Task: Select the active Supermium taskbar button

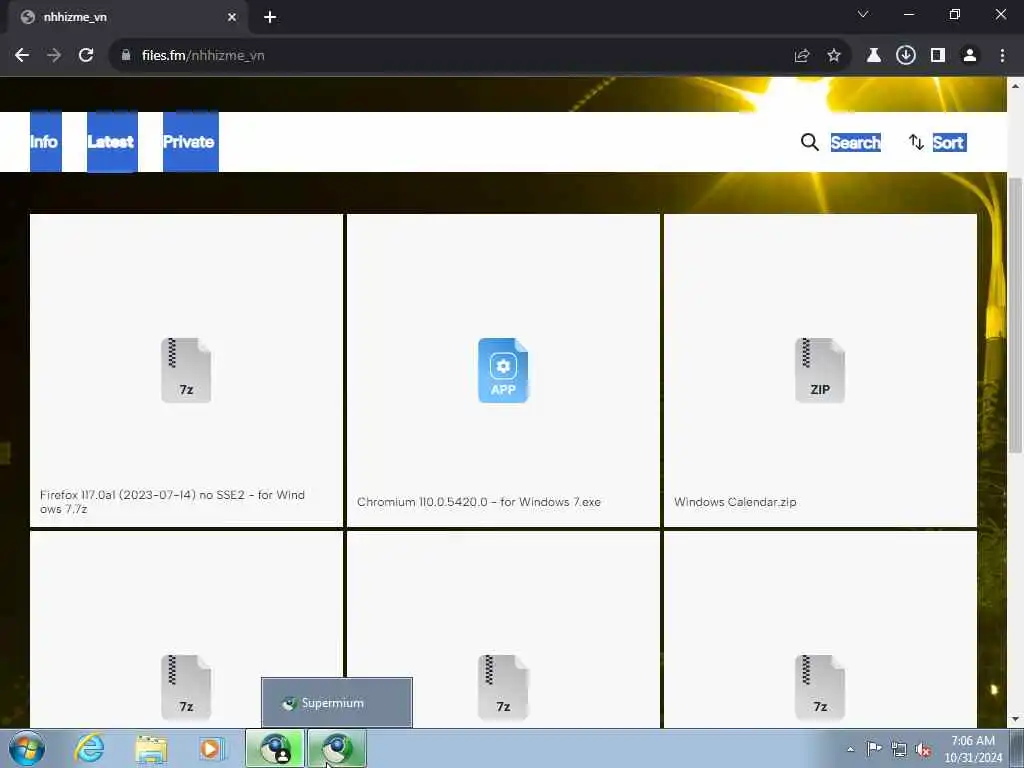Action: tap(337, 748)
